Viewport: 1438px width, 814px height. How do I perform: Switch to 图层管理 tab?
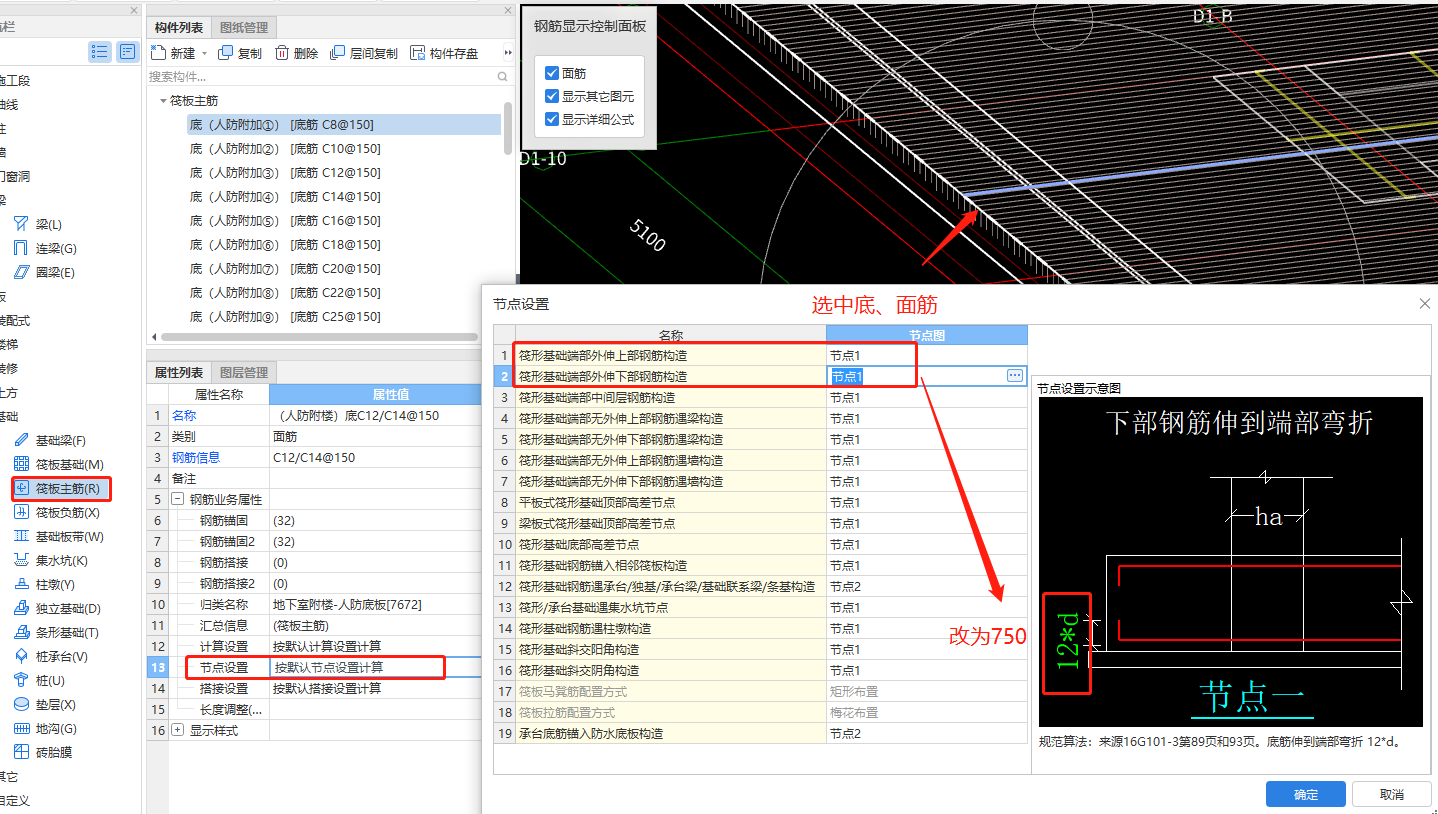243,372
